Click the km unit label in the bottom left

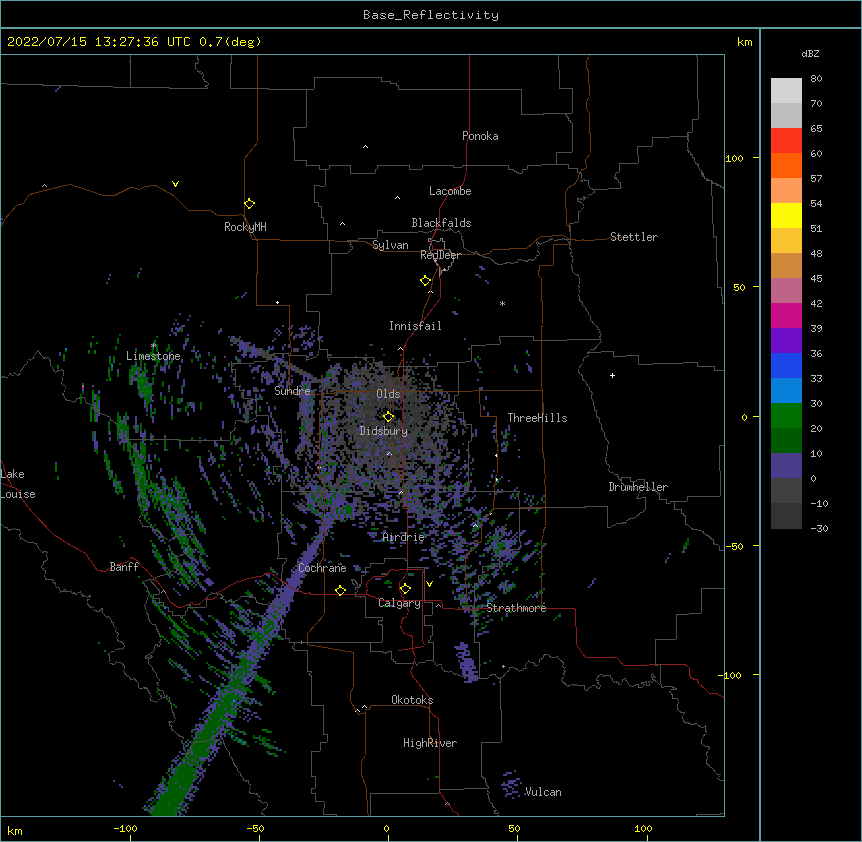point(15,831)
